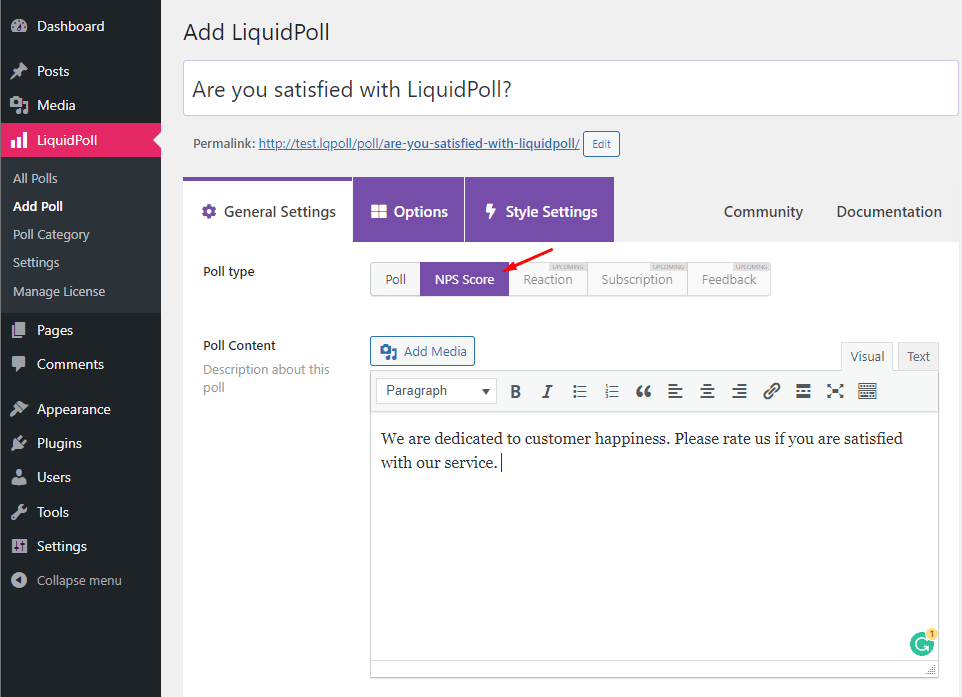Viewport: 962px width, 697px height.
Task: Click the Collapse menu arrow icon
Action: click(x=19, y=580)
